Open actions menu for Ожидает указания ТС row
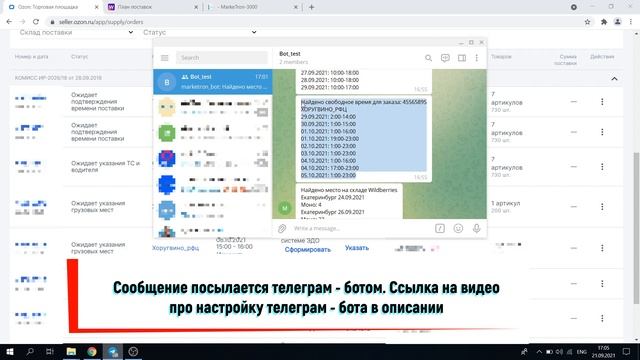Screen dimensions: 640x360 click(602, 167)
